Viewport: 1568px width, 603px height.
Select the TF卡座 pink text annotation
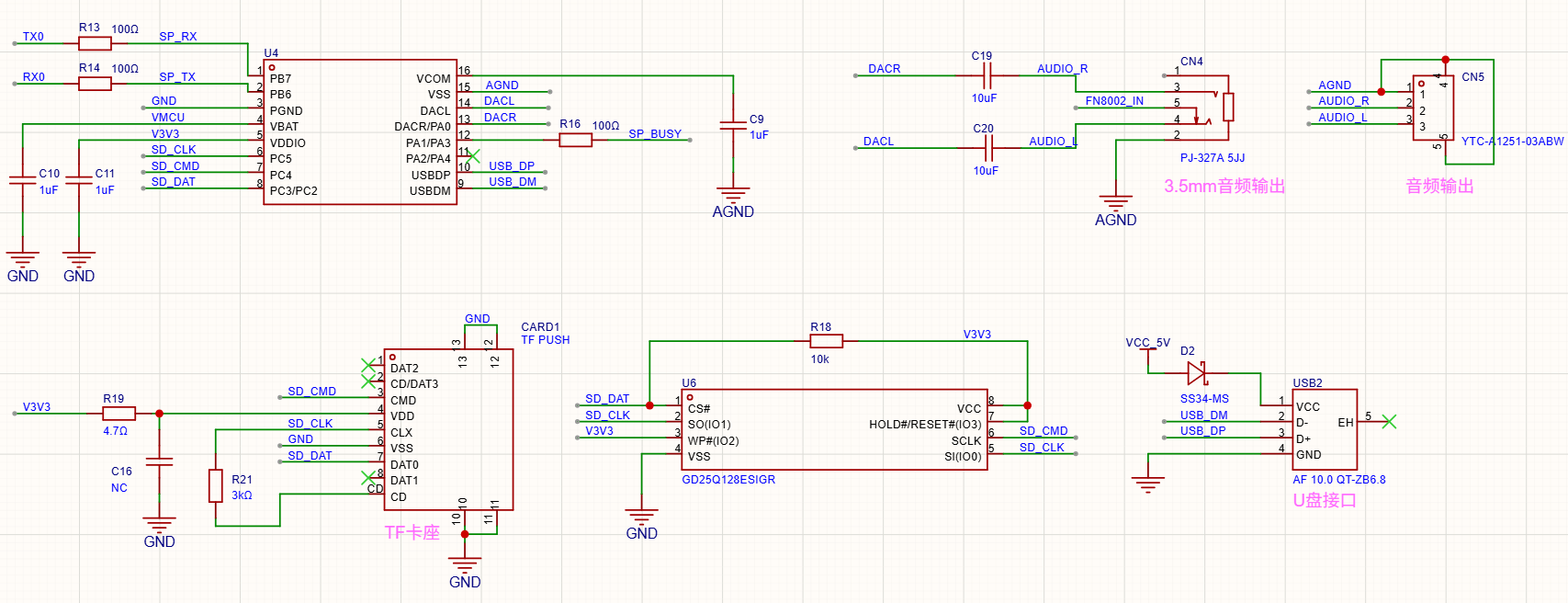tap(412, 533)
